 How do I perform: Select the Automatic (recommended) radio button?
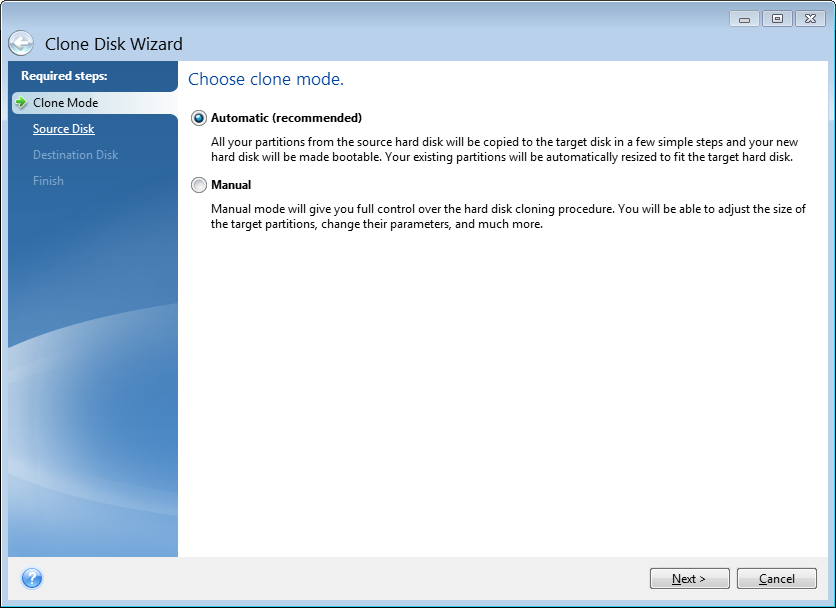[199, 118]
